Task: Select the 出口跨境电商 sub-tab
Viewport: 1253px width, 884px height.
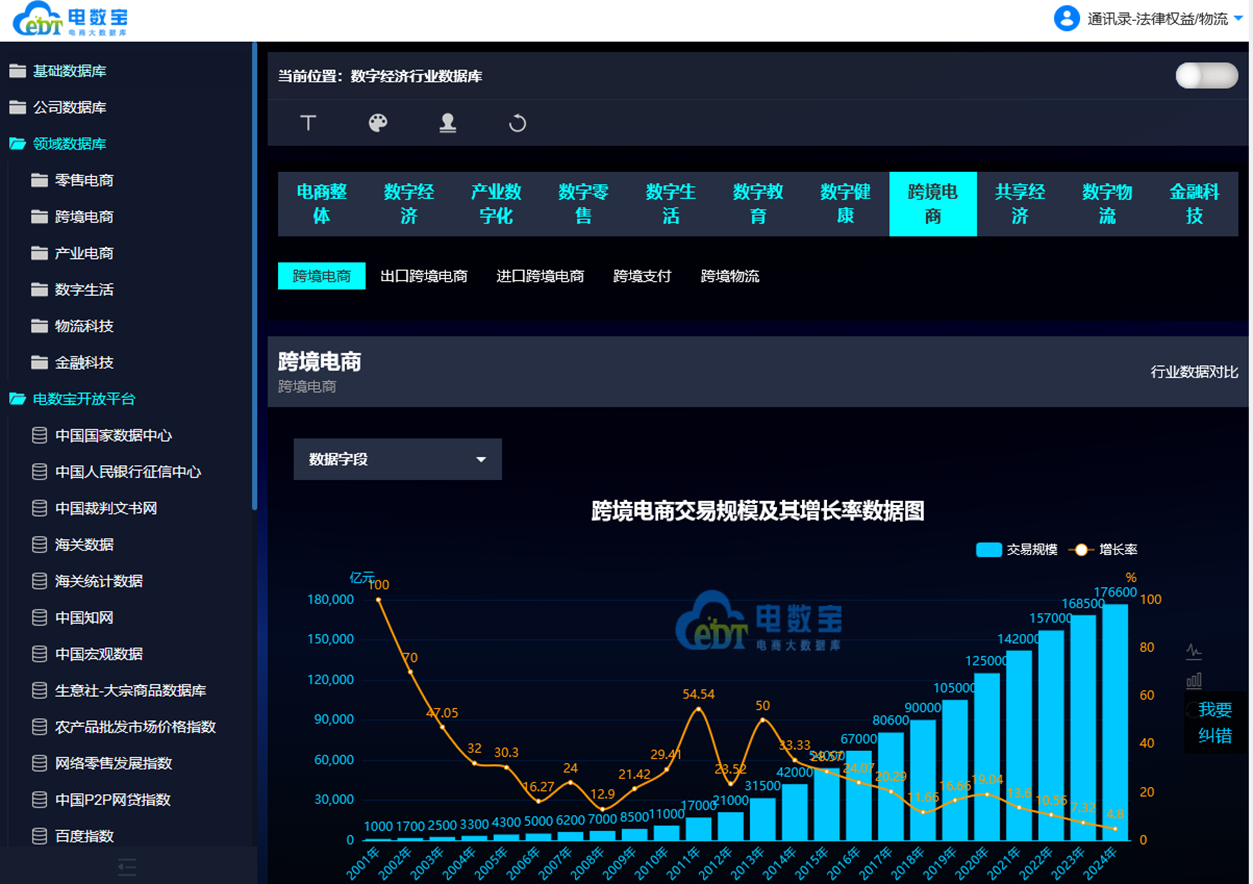Action: (x=424, y=276)
